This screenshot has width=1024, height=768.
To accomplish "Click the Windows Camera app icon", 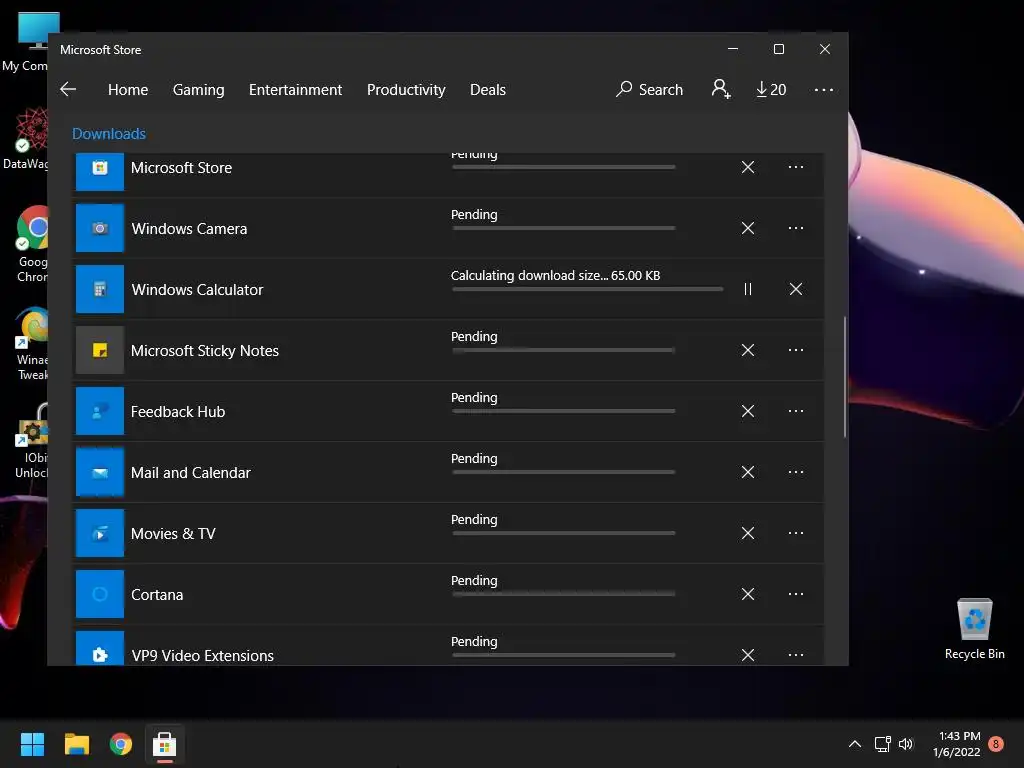I will (x=100, y=228).
